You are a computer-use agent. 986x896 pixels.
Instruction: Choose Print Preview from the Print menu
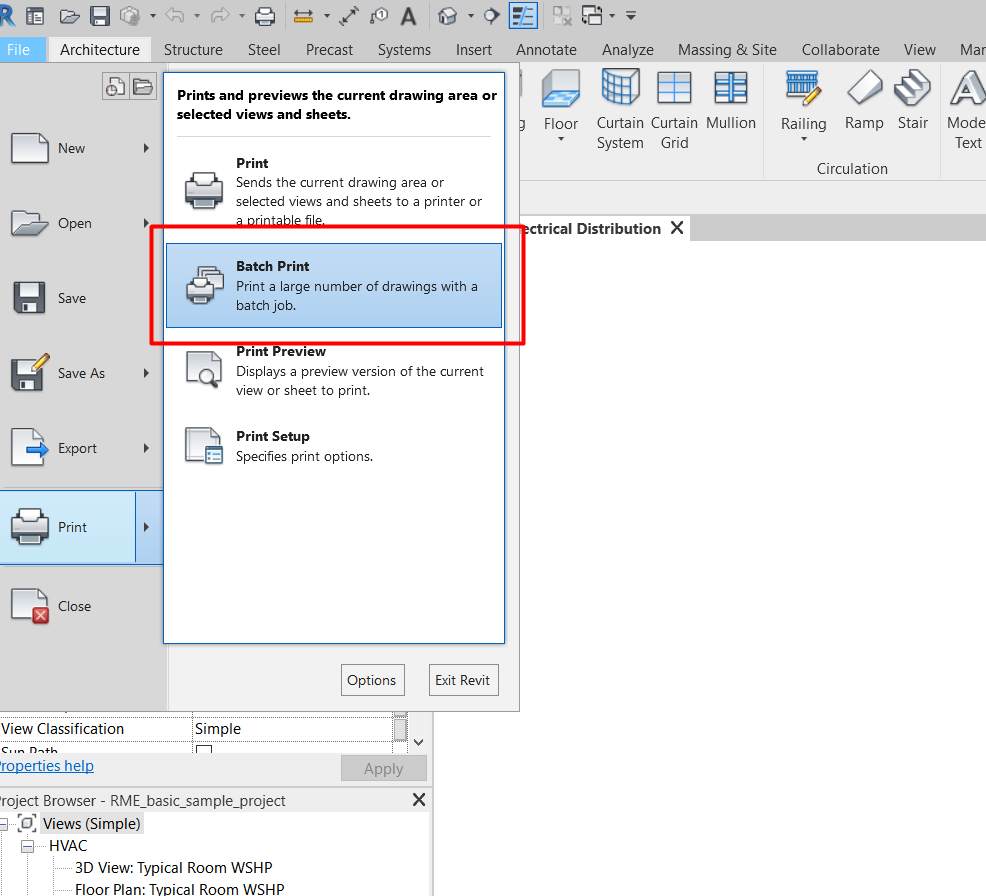(x=334, y=371)
